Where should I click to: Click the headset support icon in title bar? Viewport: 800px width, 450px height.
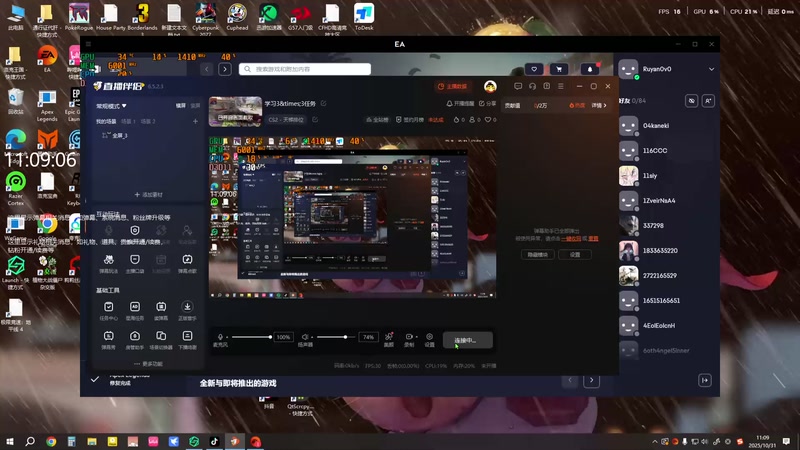tap(532, 86)
